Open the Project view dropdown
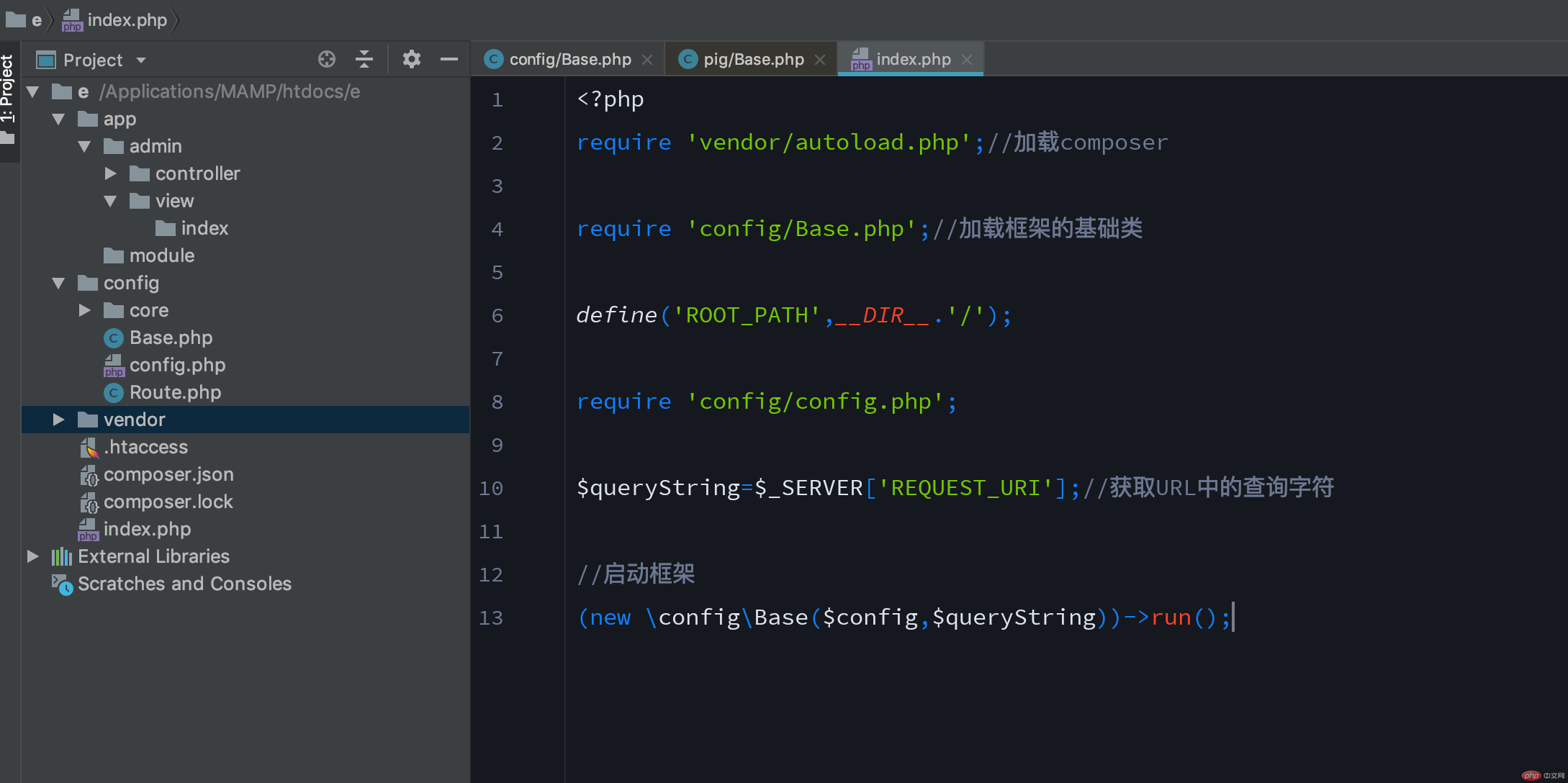 [141, 60]
